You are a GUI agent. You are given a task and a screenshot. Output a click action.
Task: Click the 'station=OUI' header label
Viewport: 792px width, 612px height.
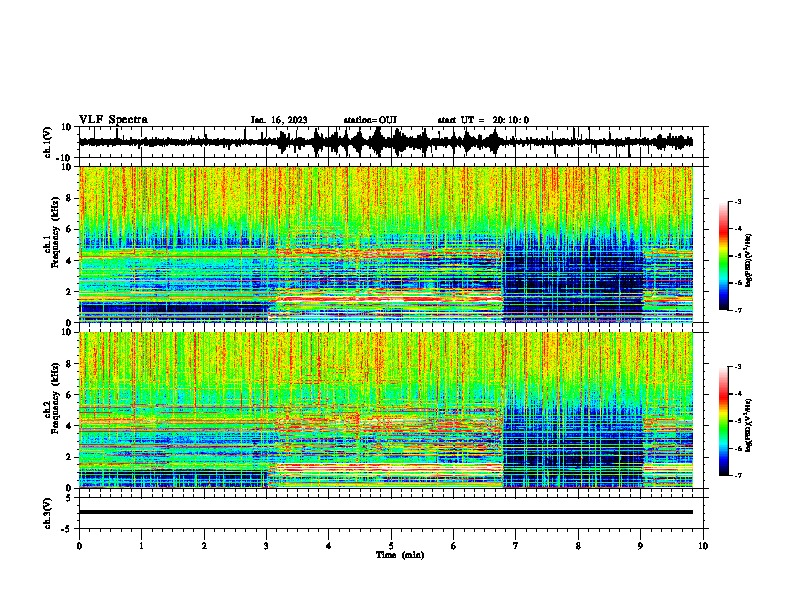tap(370, 120)
